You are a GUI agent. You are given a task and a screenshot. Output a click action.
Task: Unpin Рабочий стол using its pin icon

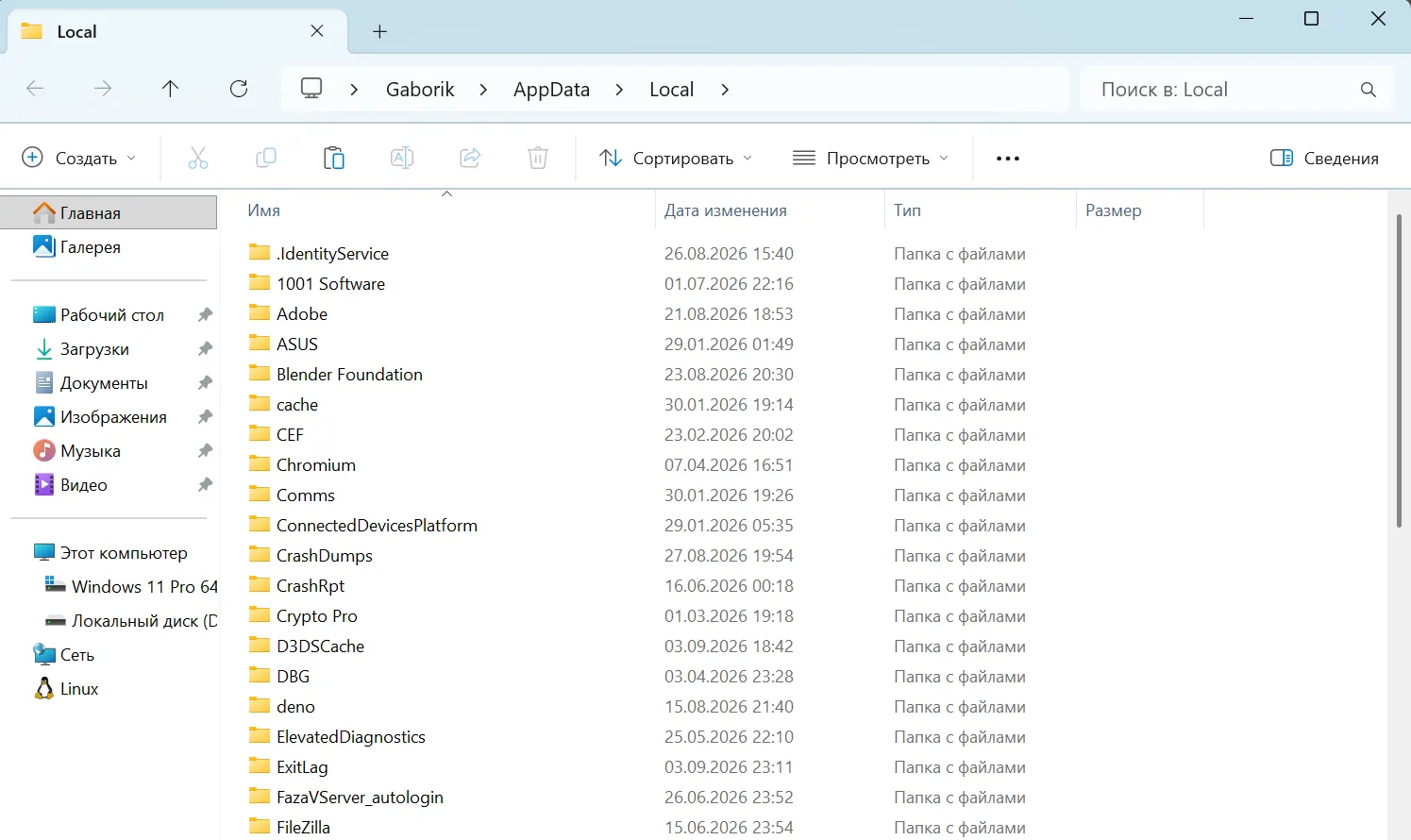click(x=205, y=315)
